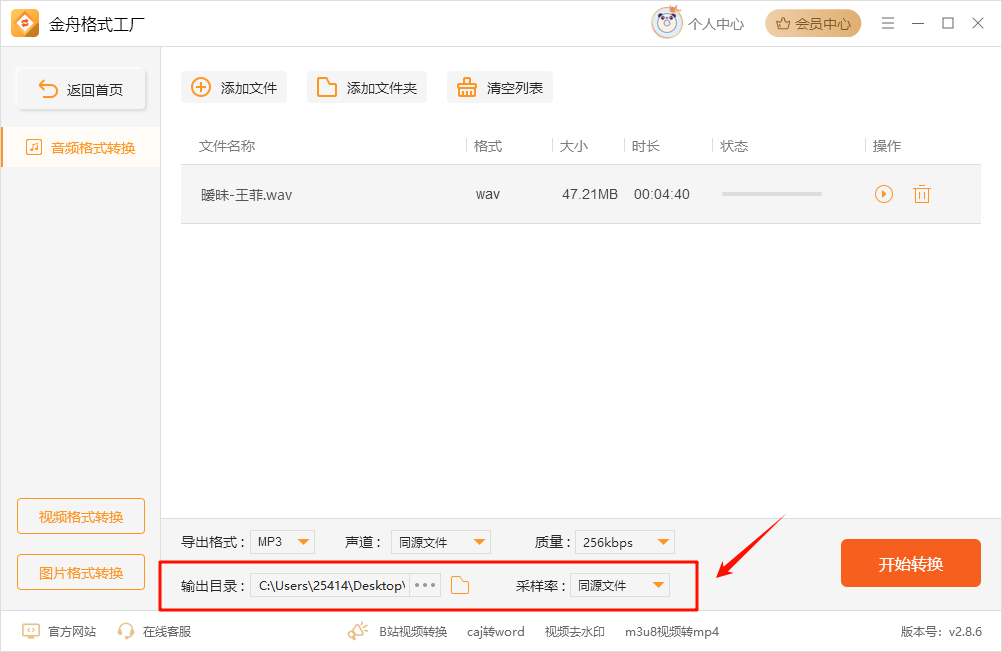Open 导出格式 MP3 dropdown
Viewport: 1002px width, 652px height.
(x=282, y=542)
